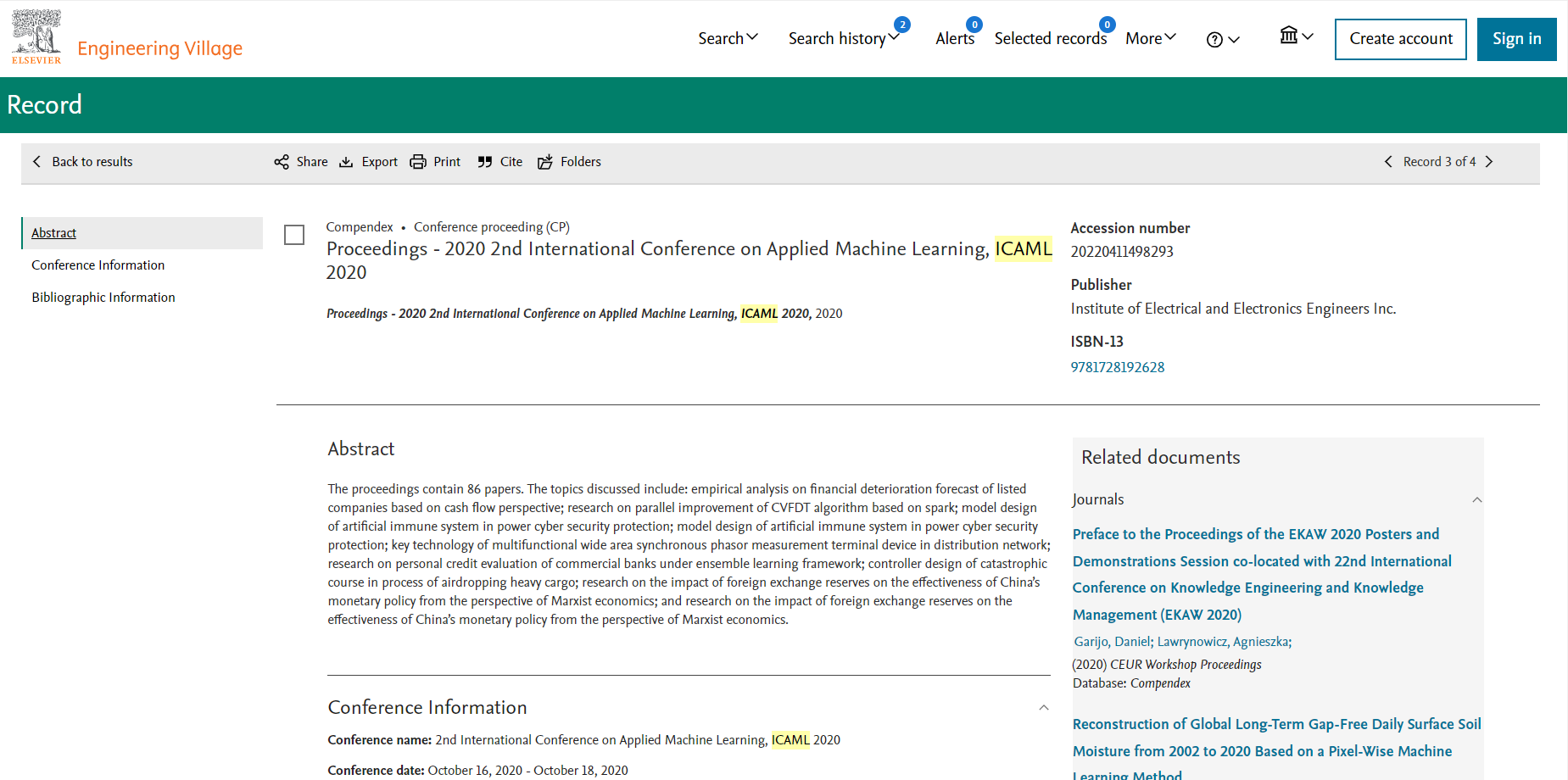Open the institution building icon menu
1568x780 pixels.
tap(1297, 36)
